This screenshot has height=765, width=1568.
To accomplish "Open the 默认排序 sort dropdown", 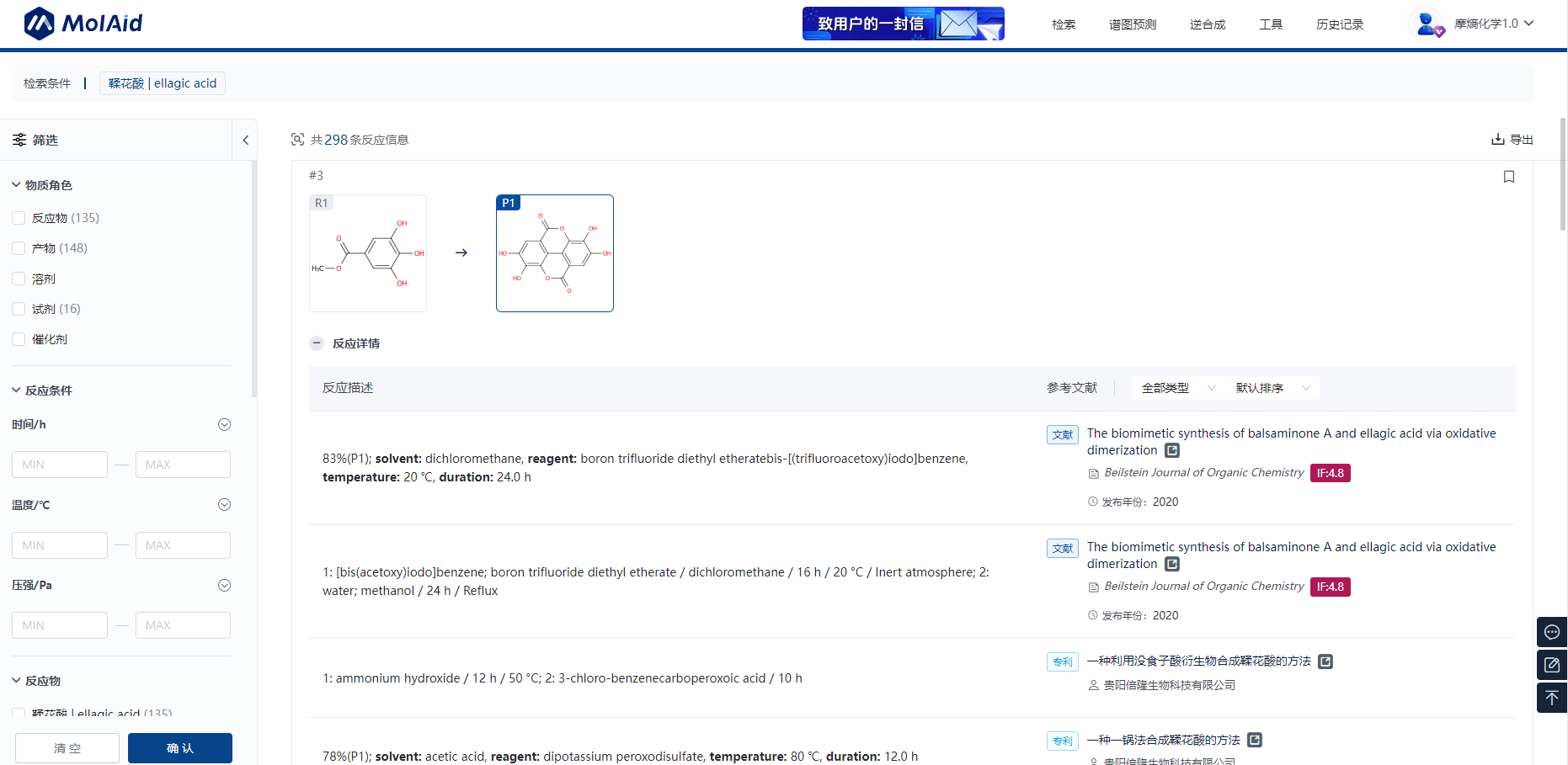I will [1272, 388].
